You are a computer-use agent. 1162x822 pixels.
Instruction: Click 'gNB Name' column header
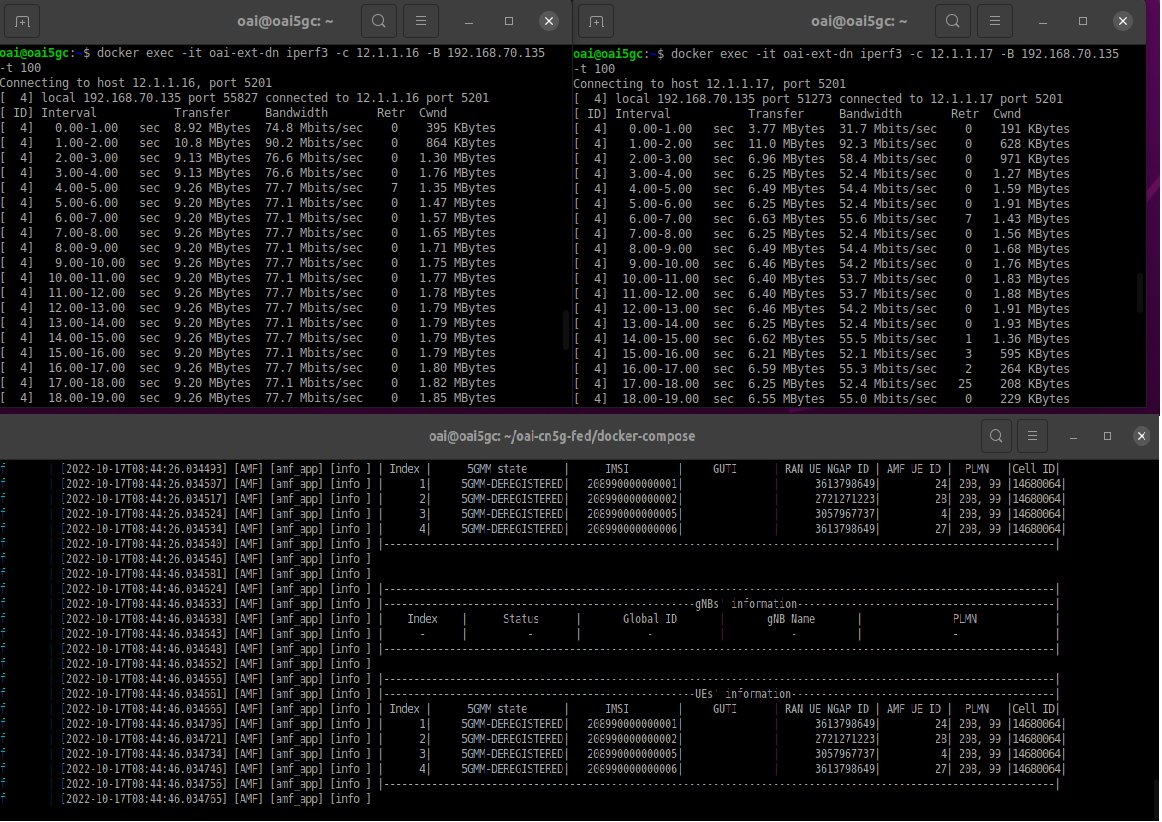791,619
